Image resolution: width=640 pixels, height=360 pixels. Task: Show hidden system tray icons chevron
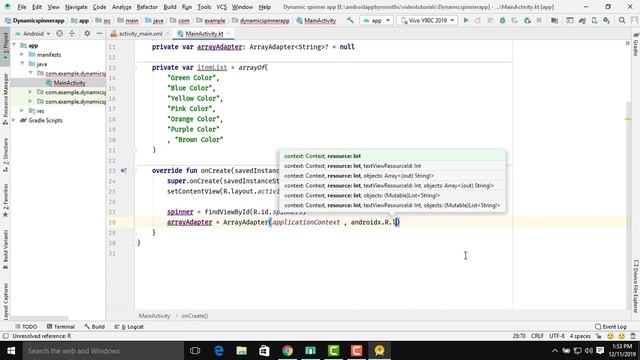(x=554, y=351)
